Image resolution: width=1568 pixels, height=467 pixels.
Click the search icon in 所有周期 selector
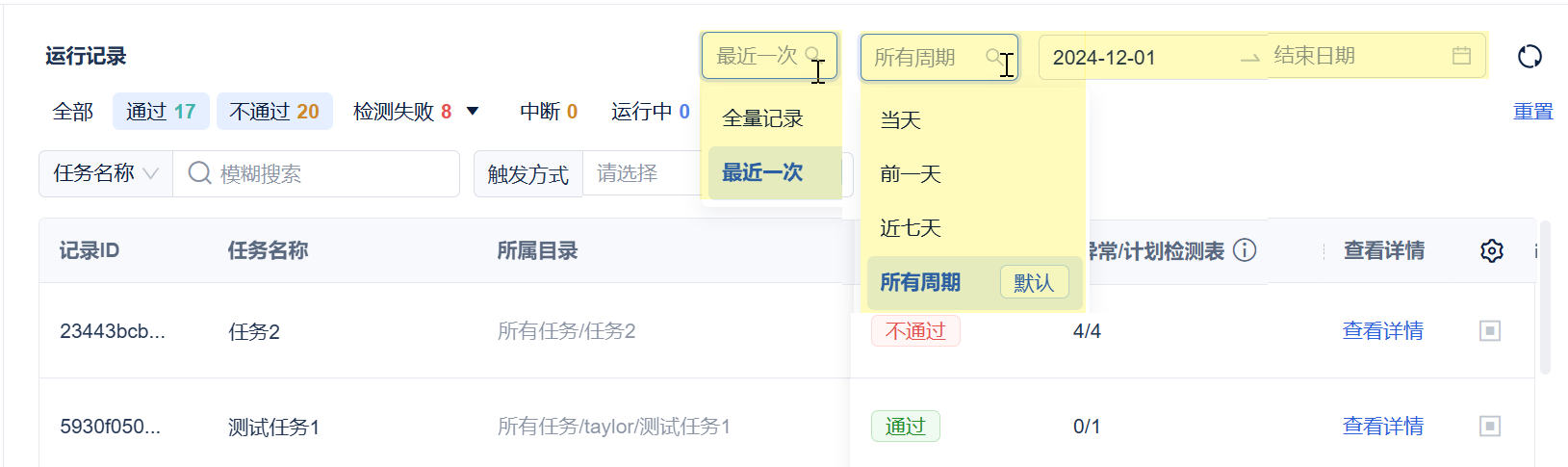tap(993, 57)
